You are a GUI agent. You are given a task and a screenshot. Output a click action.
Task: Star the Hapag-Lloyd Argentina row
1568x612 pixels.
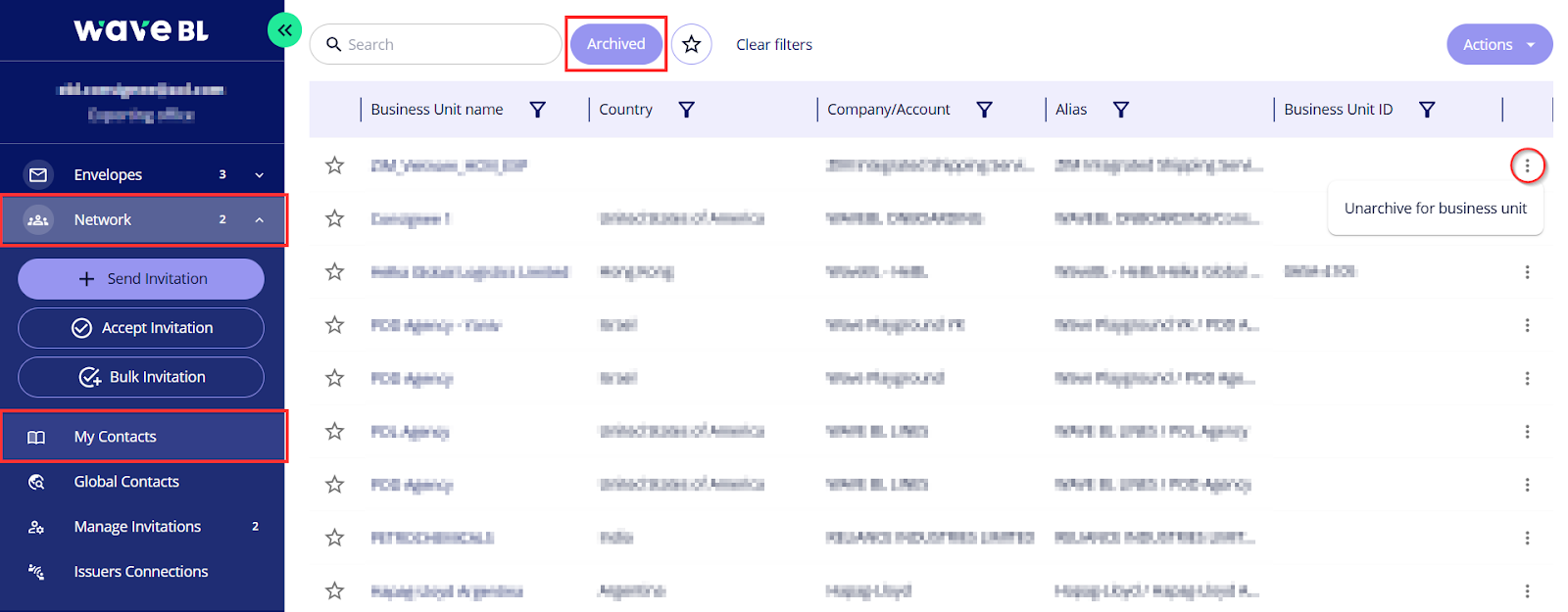(335, 590)
